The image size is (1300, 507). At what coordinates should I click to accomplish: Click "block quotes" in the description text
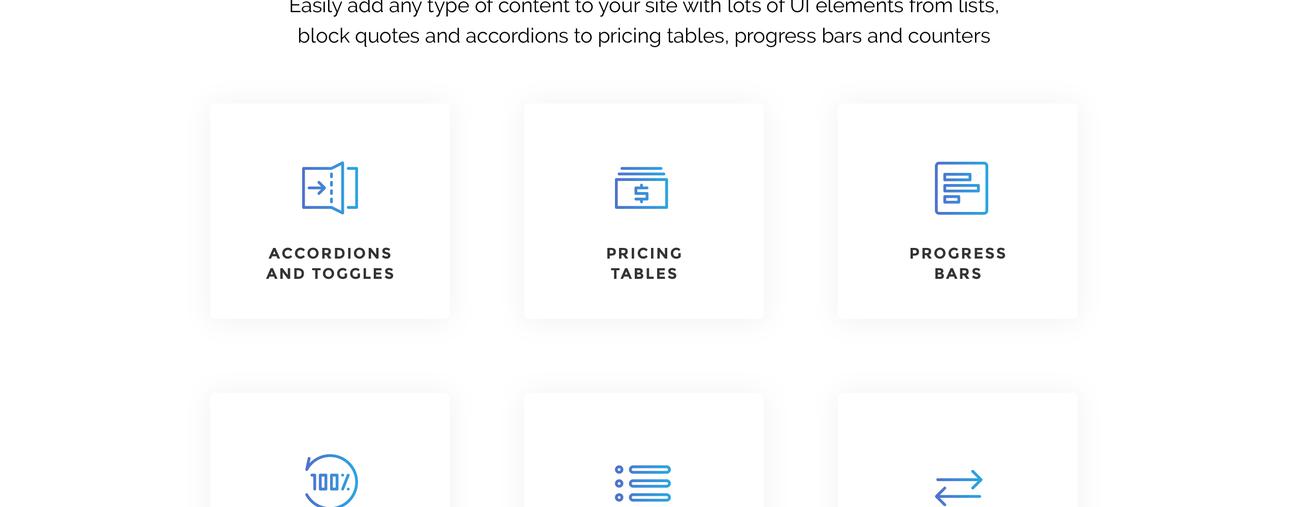[358, 37]
